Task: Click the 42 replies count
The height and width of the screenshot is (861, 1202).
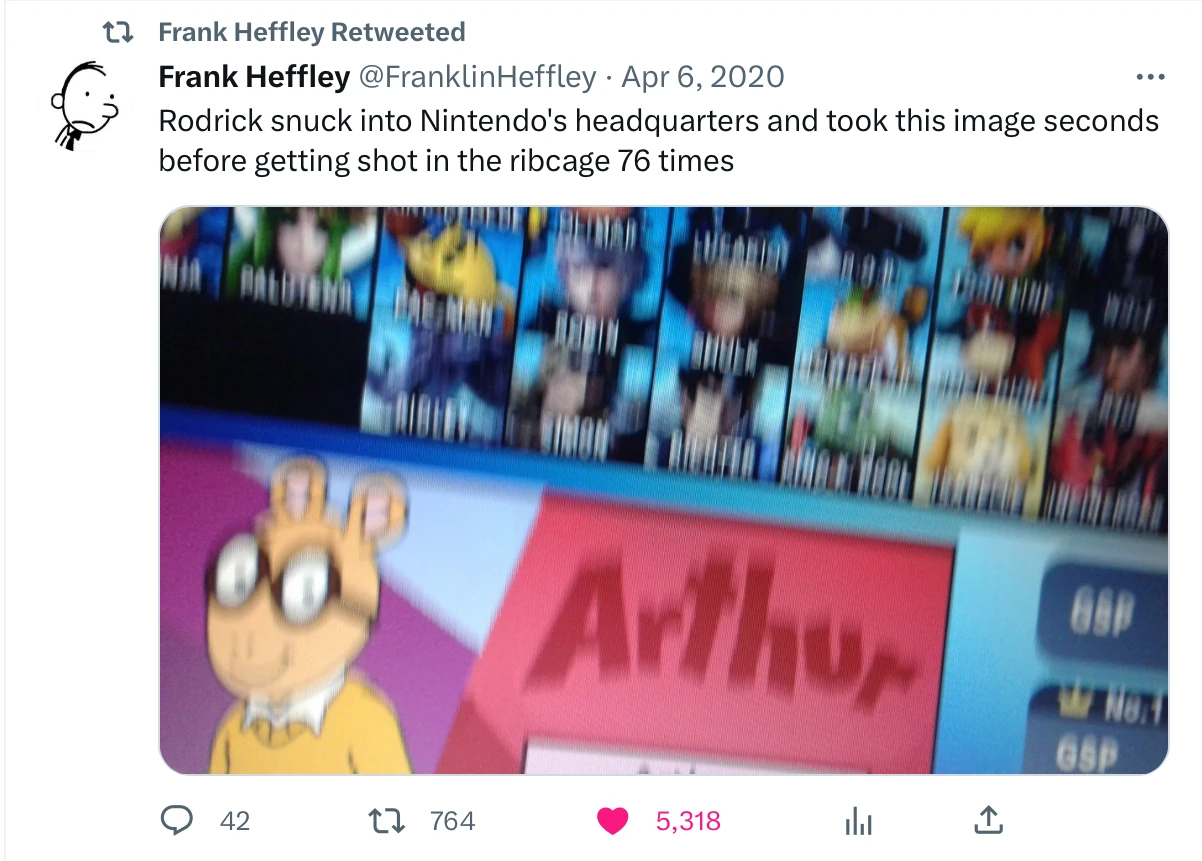Action: pyautogui.click(x=235, y=821)
